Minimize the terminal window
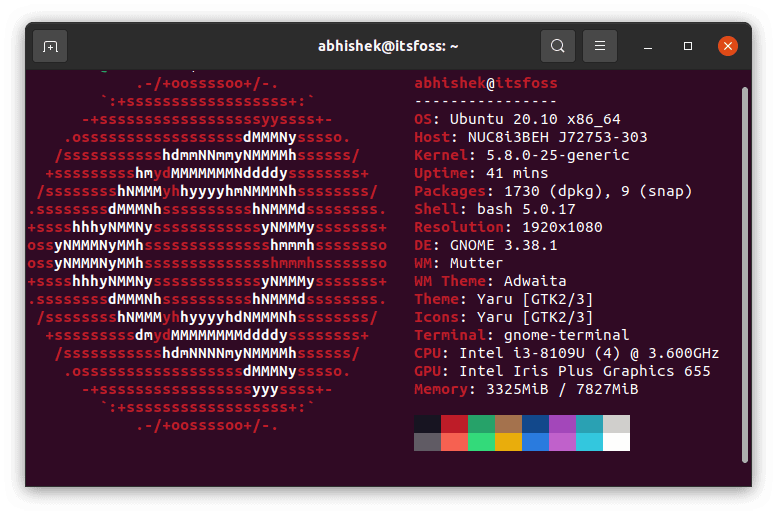This screenshot has height=515, width=777. (x=647, y=47)
